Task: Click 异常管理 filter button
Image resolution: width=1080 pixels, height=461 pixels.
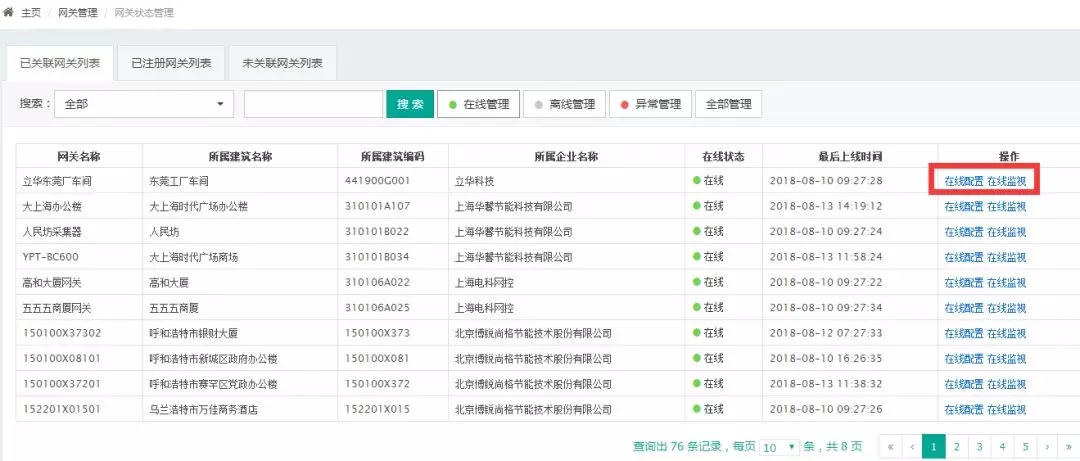Action: click(650, 104)
